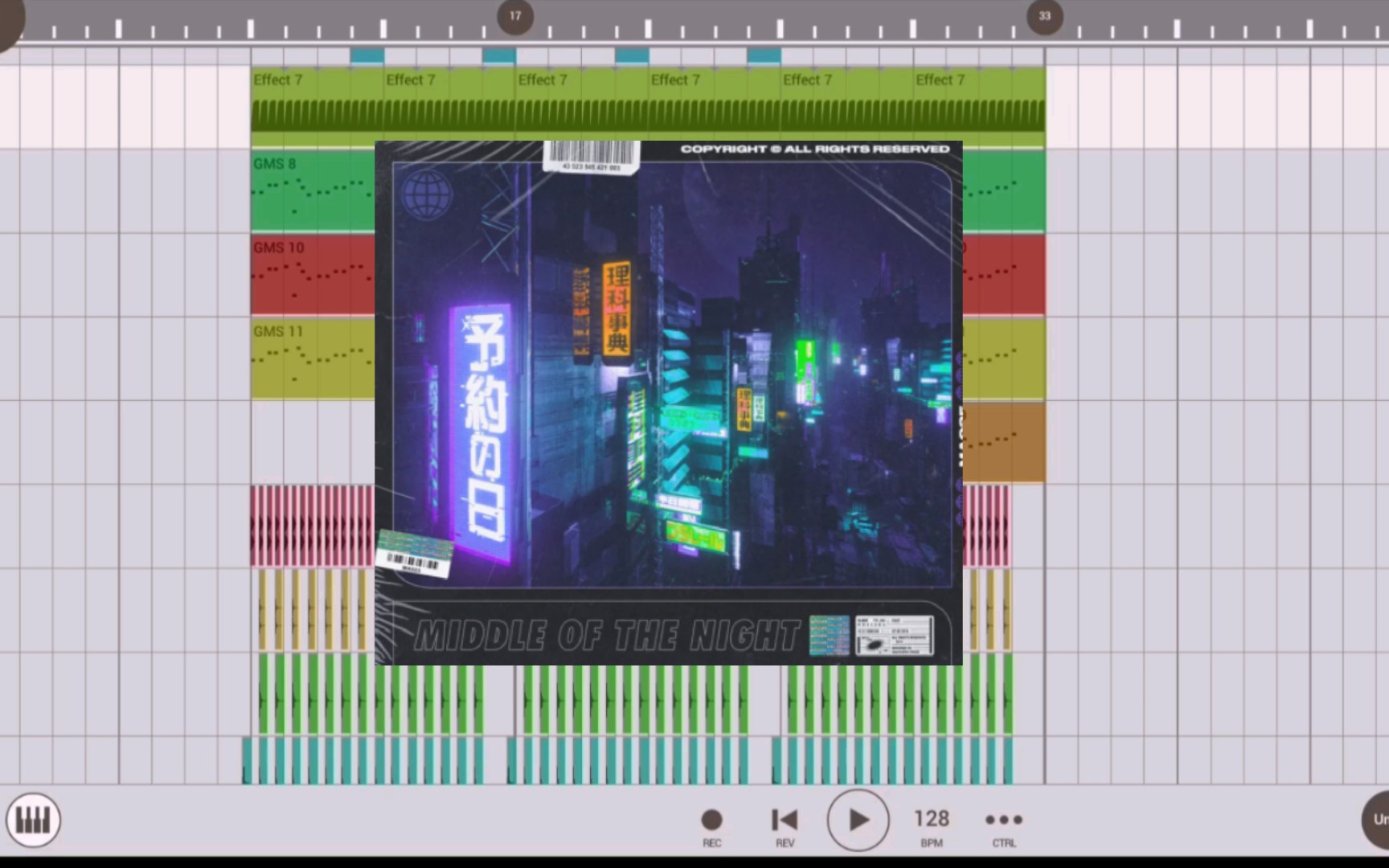The image size is (1389, 868).
Task: Select the pink drum pattern clip on the left
Action: [313, 526]
